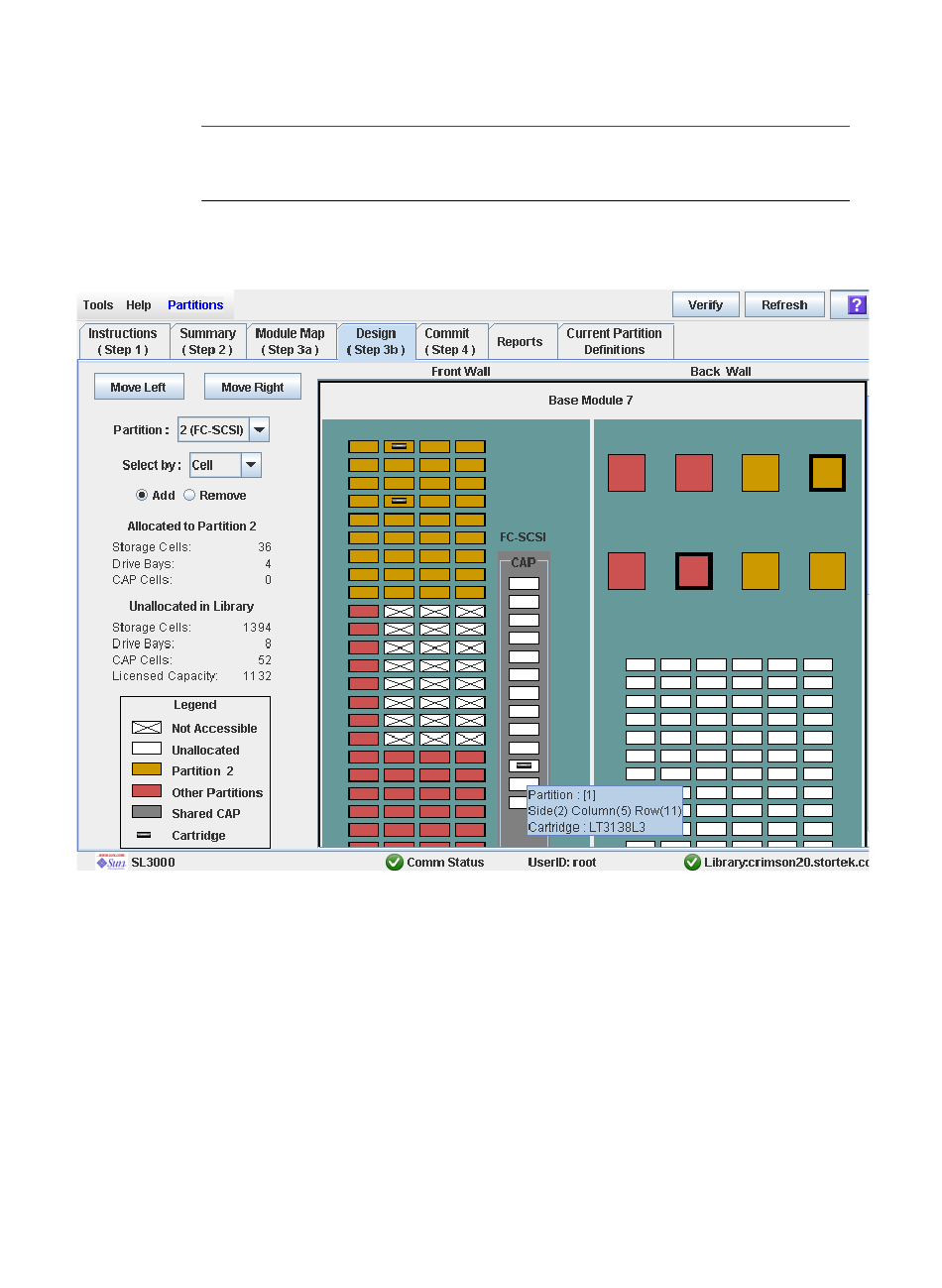Click the Cartridge LT3138L3 tooltip text
Image resolution: width=942 pixels, height=1288 pixels.
pyautogui.click(x=587, y=827)
